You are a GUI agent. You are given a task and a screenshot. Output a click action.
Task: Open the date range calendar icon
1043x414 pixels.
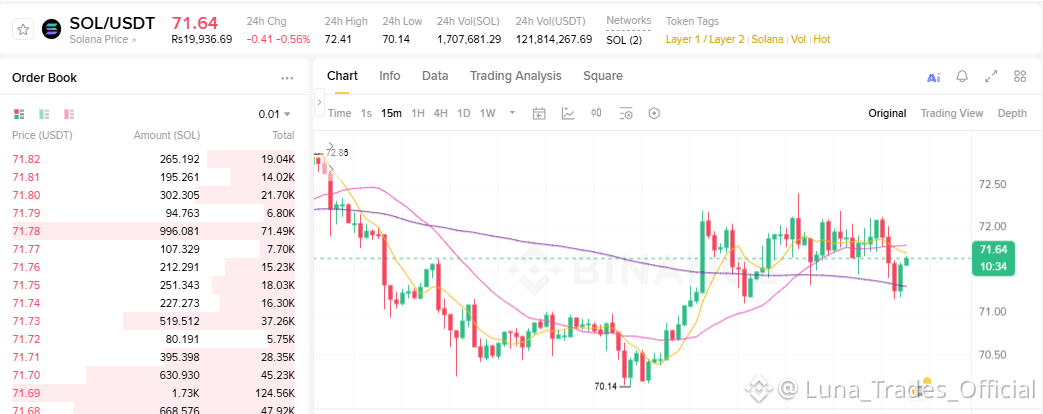(539, 113)
